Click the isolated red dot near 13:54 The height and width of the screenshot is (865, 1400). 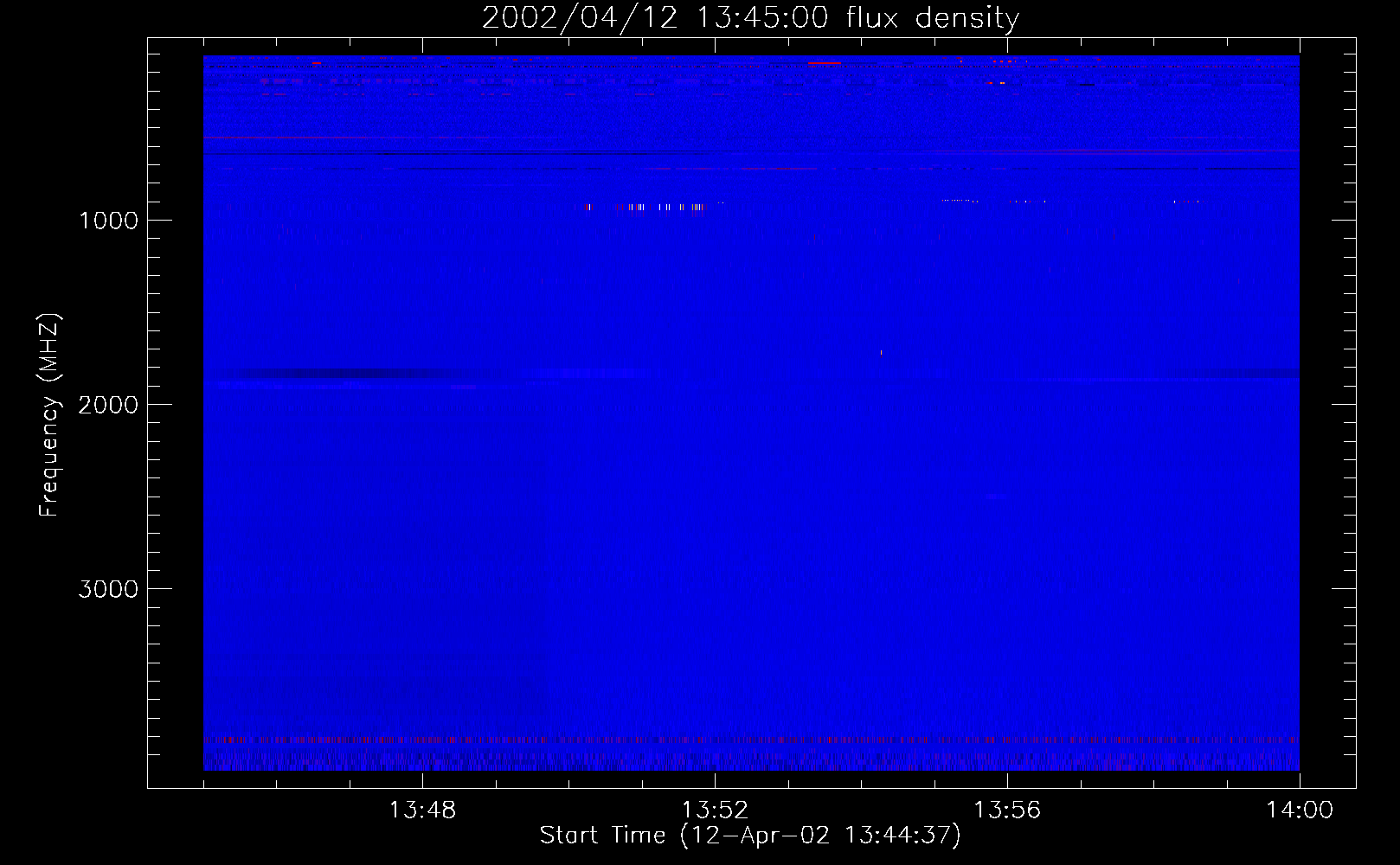[881, 352]
